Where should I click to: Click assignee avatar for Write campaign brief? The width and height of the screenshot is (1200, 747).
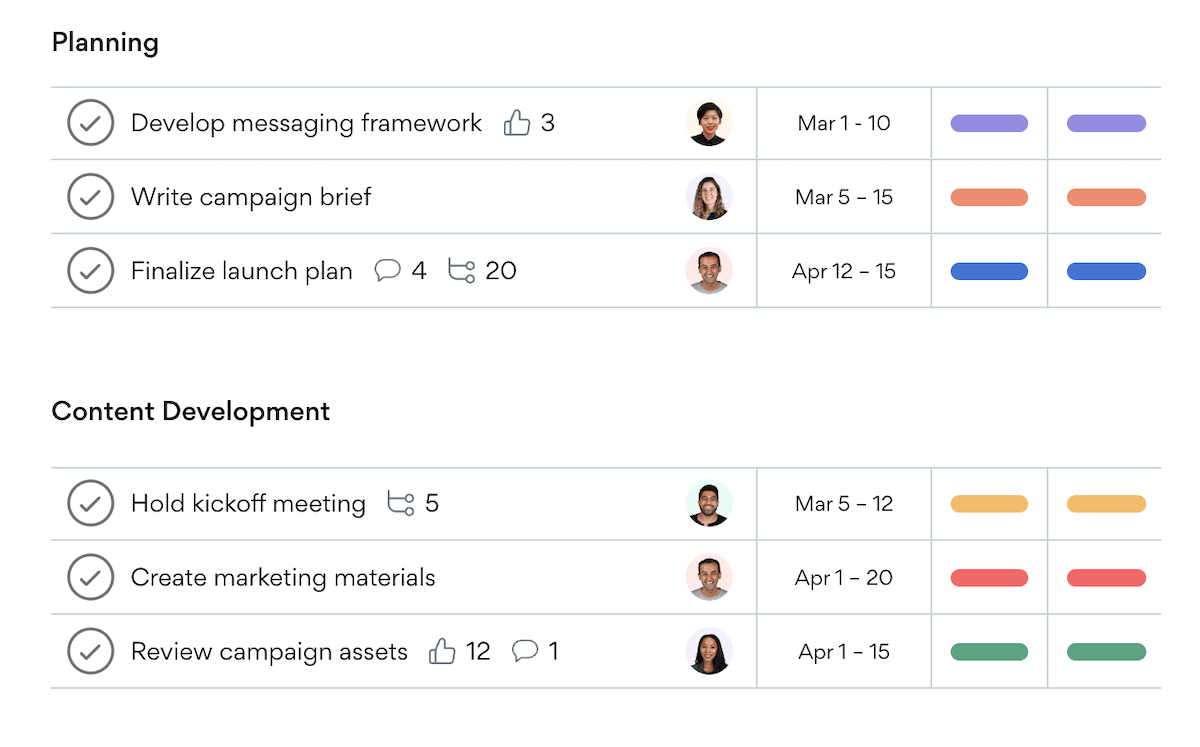pyautogui.click(x=709, y=197)
